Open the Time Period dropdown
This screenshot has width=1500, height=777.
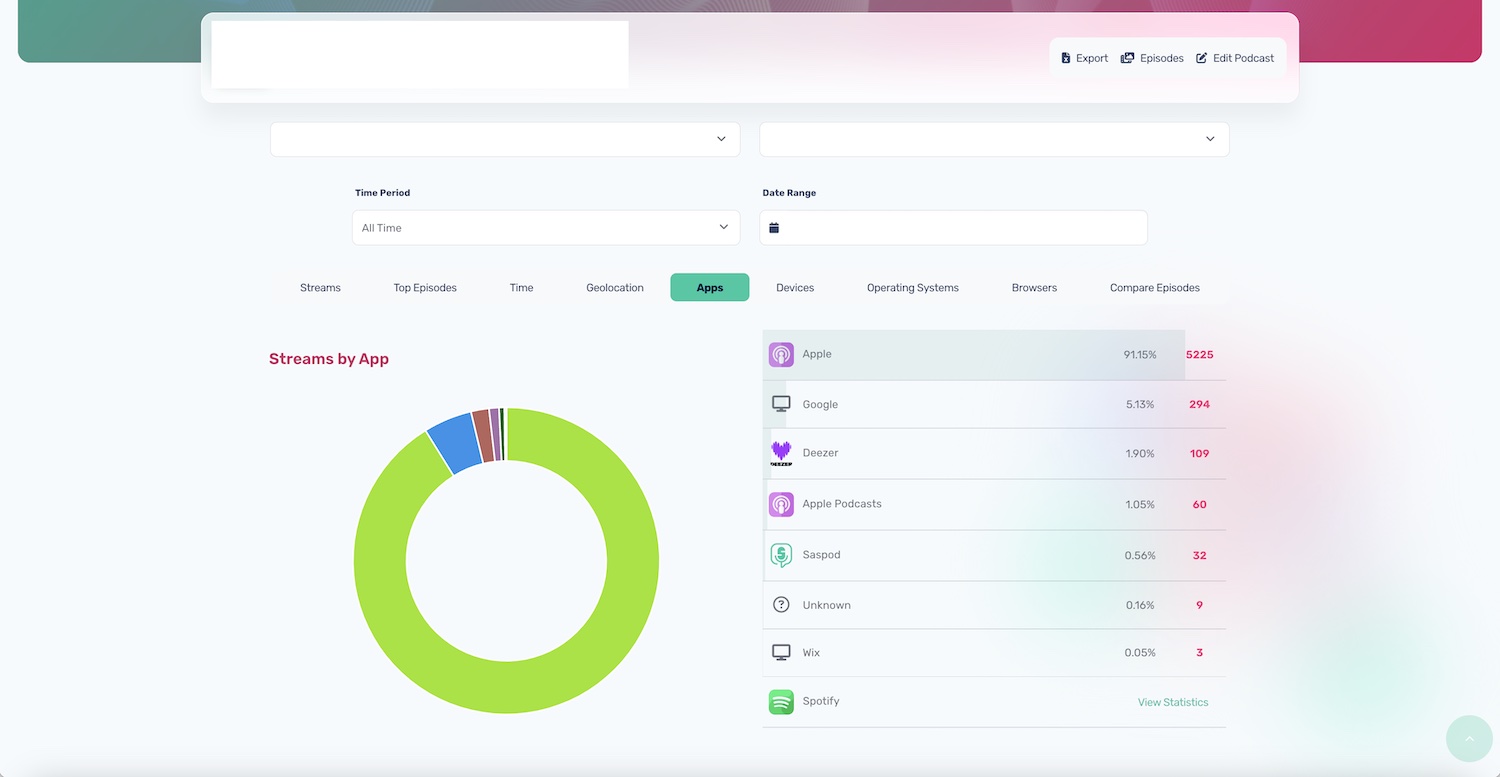(546, 228)
